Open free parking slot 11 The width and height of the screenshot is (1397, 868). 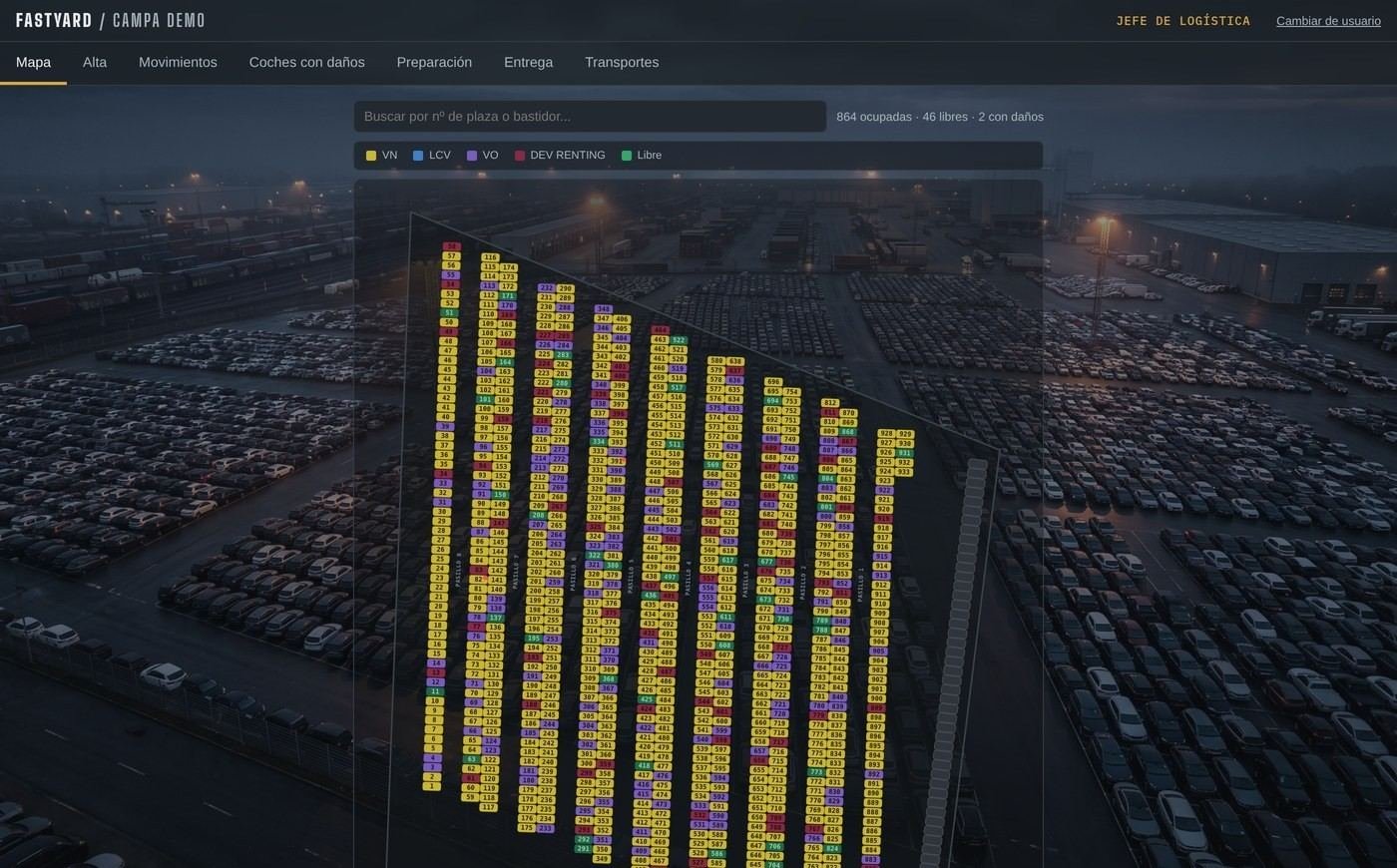tap(434, 691)
